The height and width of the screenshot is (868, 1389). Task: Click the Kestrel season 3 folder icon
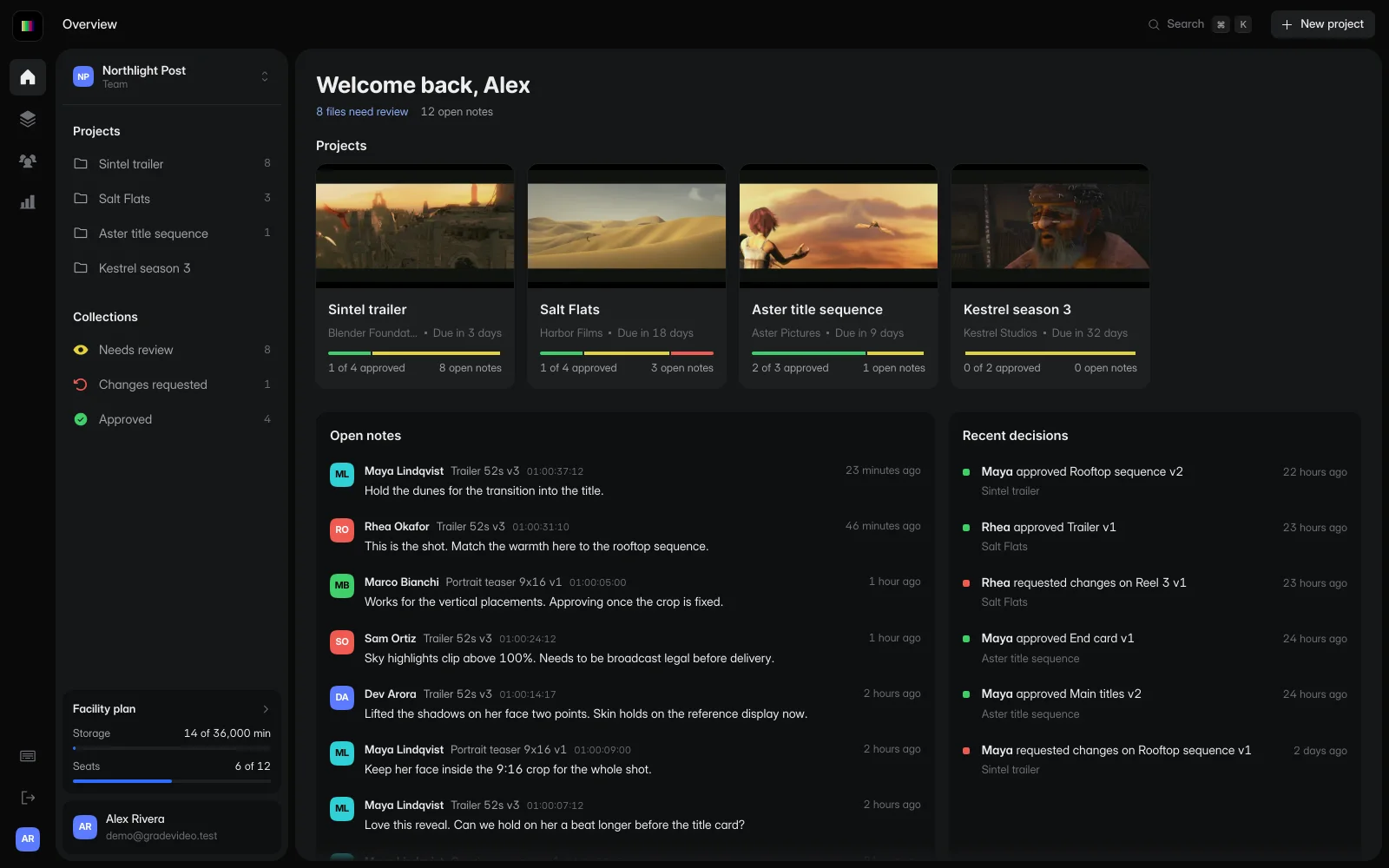(x=81, y=267)
